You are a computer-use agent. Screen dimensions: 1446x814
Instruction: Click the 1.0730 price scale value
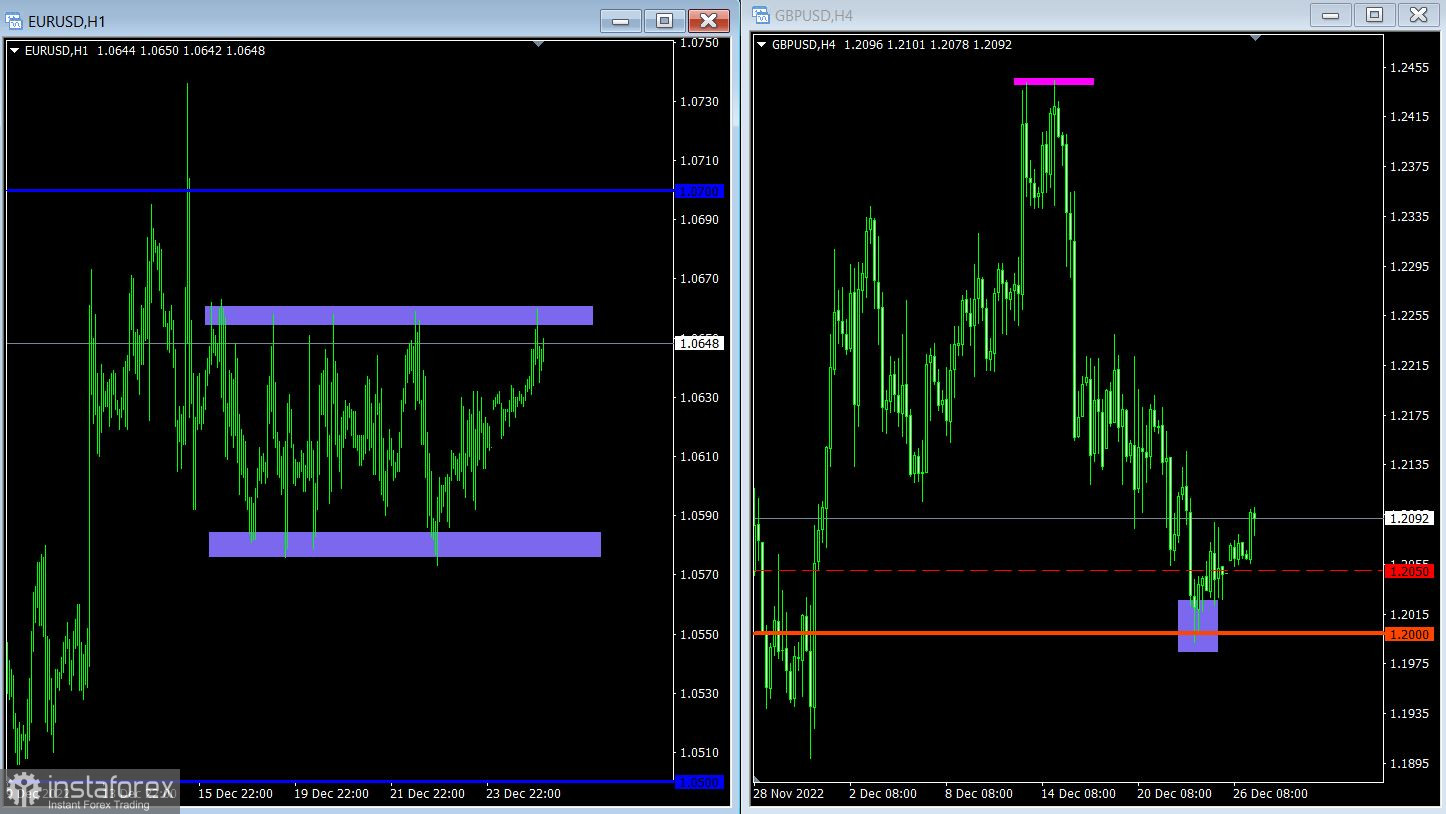tap(698, 102)
